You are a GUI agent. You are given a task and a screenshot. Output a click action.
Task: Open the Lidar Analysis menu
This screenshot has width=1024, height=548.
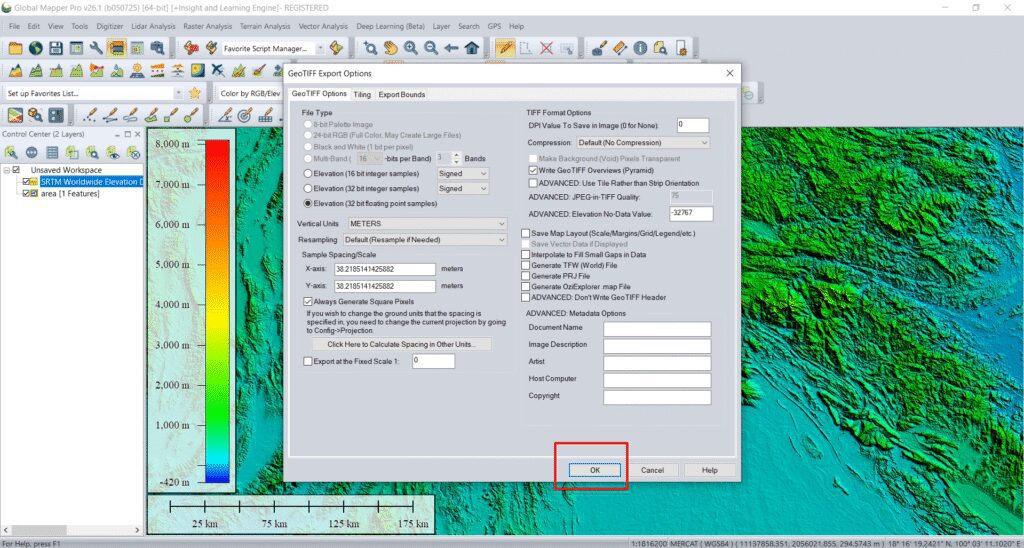tap(153, 27)
